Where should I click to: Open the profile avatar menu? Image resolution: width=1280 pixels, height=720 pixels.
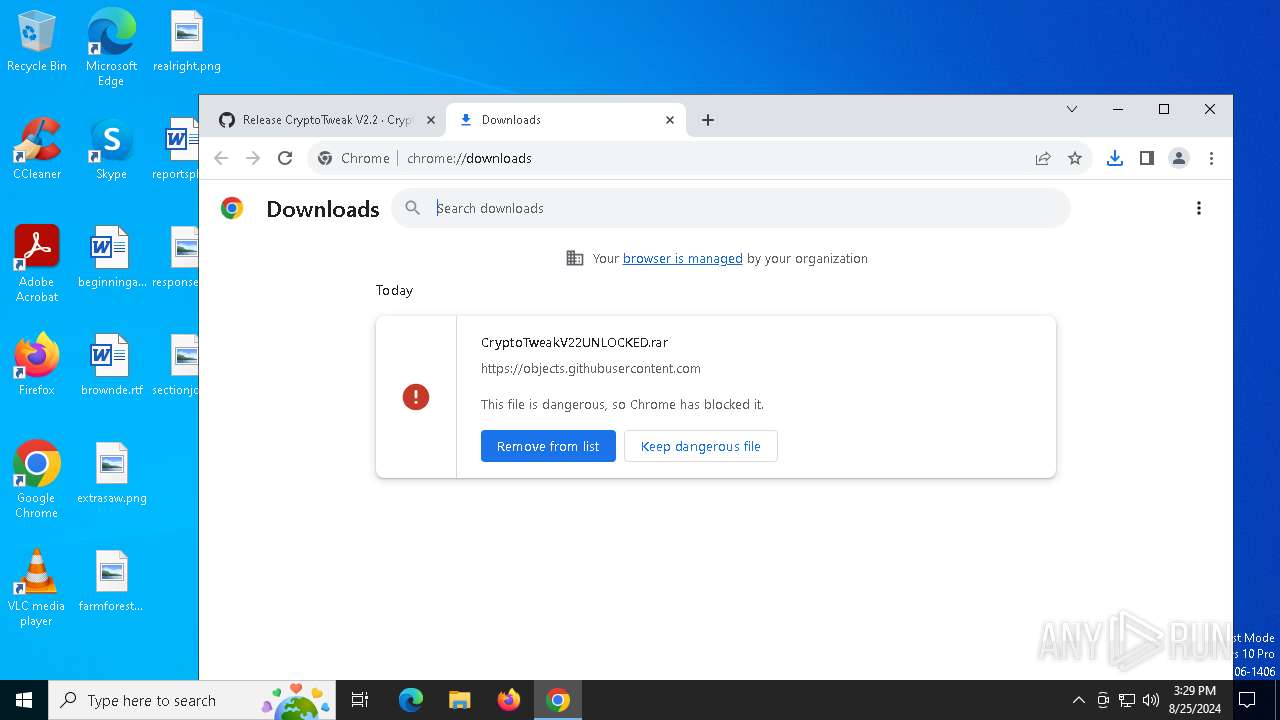pyautogui.click(x=1179, y=158)
